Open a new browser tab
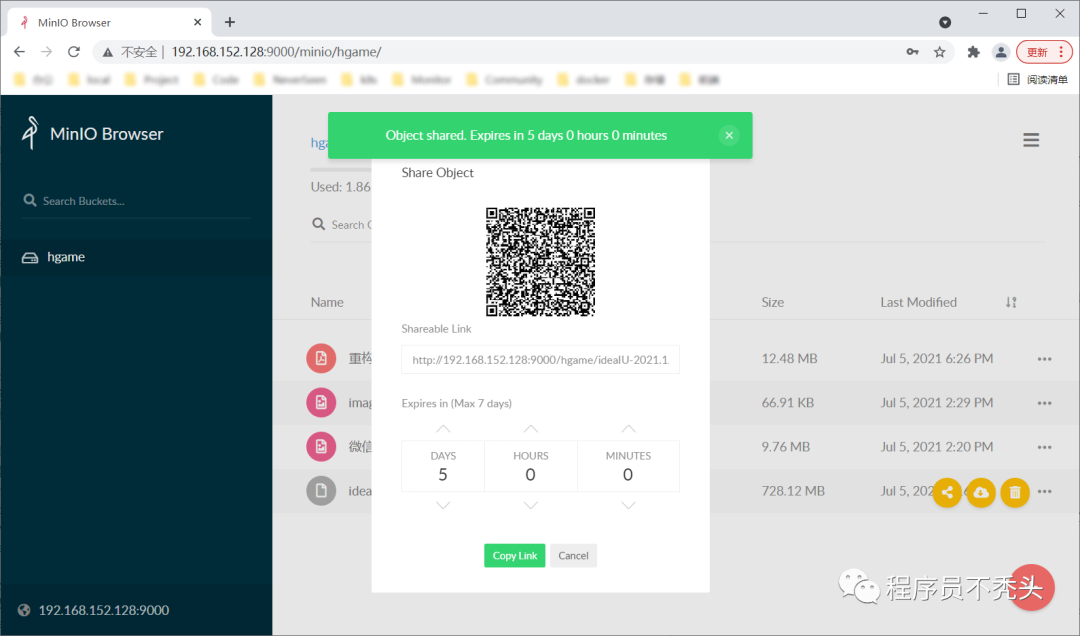The height and width of the screenshot is (636, 1080). [x=229, y=22]
